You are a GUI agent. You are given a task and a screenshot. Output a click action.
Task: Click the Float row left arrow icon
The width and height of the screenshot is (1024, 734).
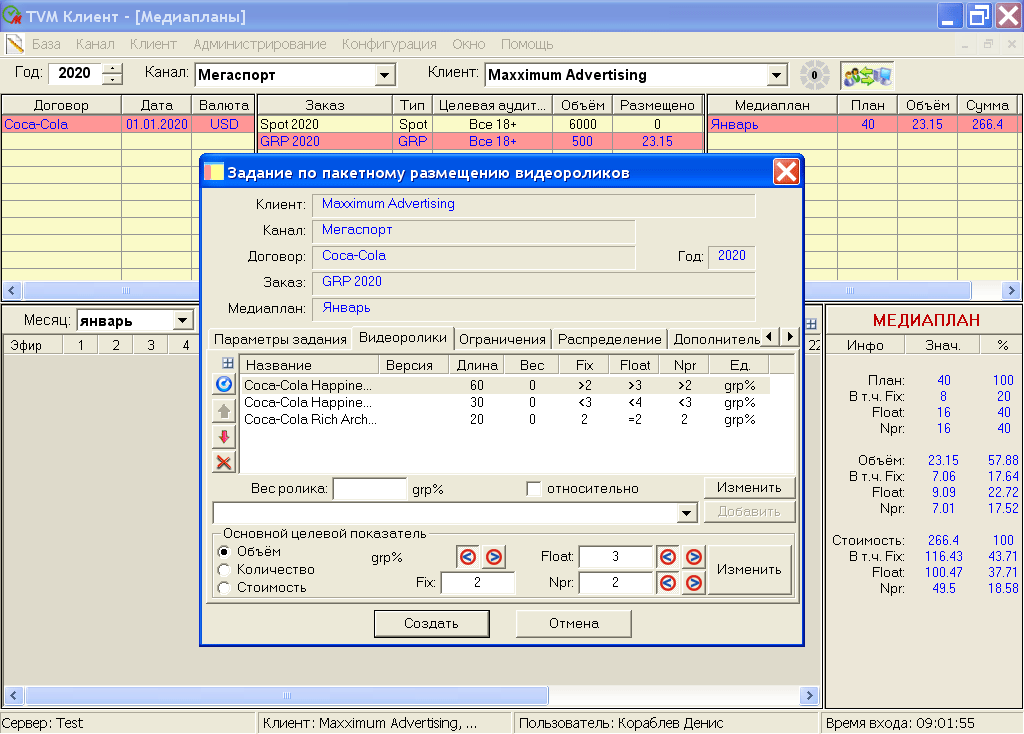click(x=667, y=557)
